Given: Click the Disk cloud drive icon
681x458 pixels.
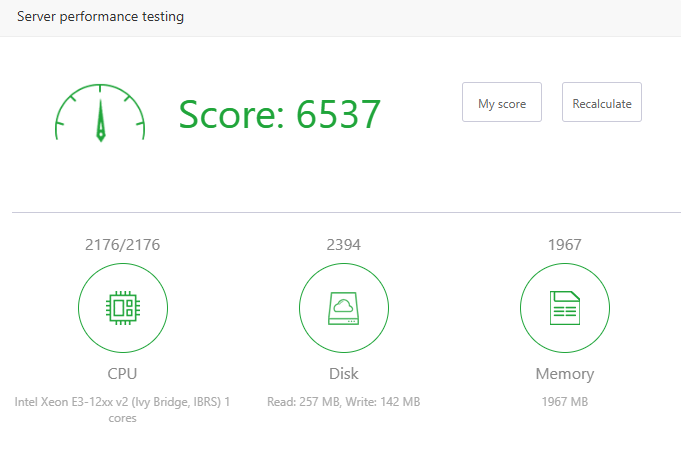Looking at the screenshot, I should pos(344,309).
